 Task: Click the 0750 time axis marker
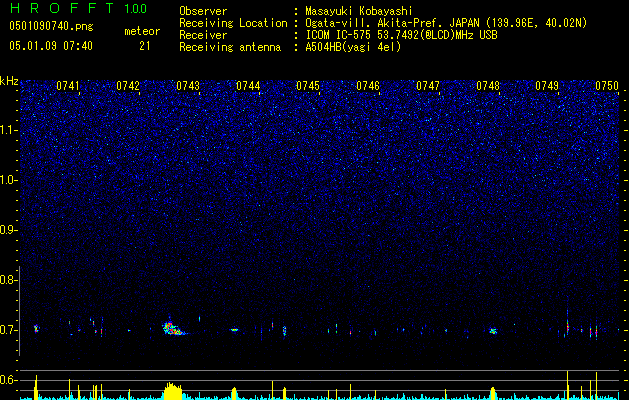click(607, 85)
